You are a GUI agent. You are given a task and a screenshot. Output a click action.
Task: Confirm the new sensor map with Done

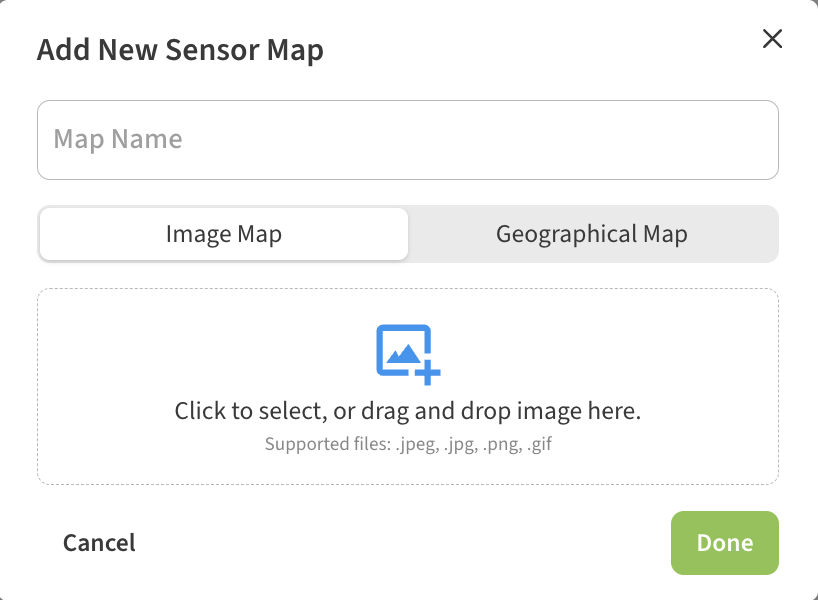(x=724, y=542)
